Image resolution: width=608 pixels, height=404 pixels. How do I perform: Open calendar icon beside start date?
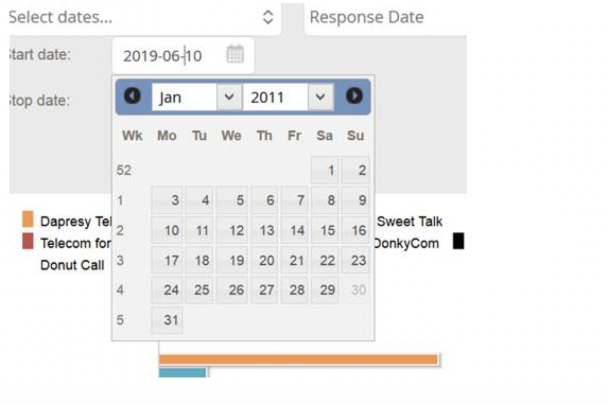[235, 54]
